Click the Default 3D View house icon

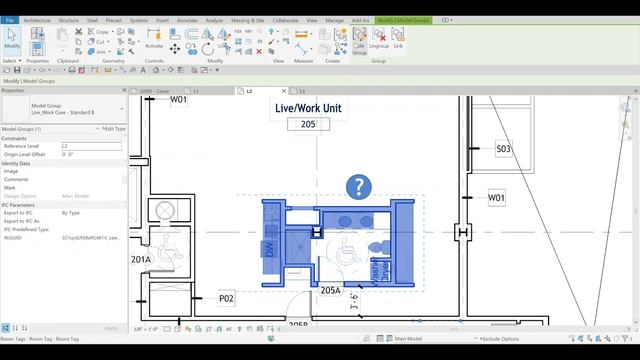(x=156, y=70)
